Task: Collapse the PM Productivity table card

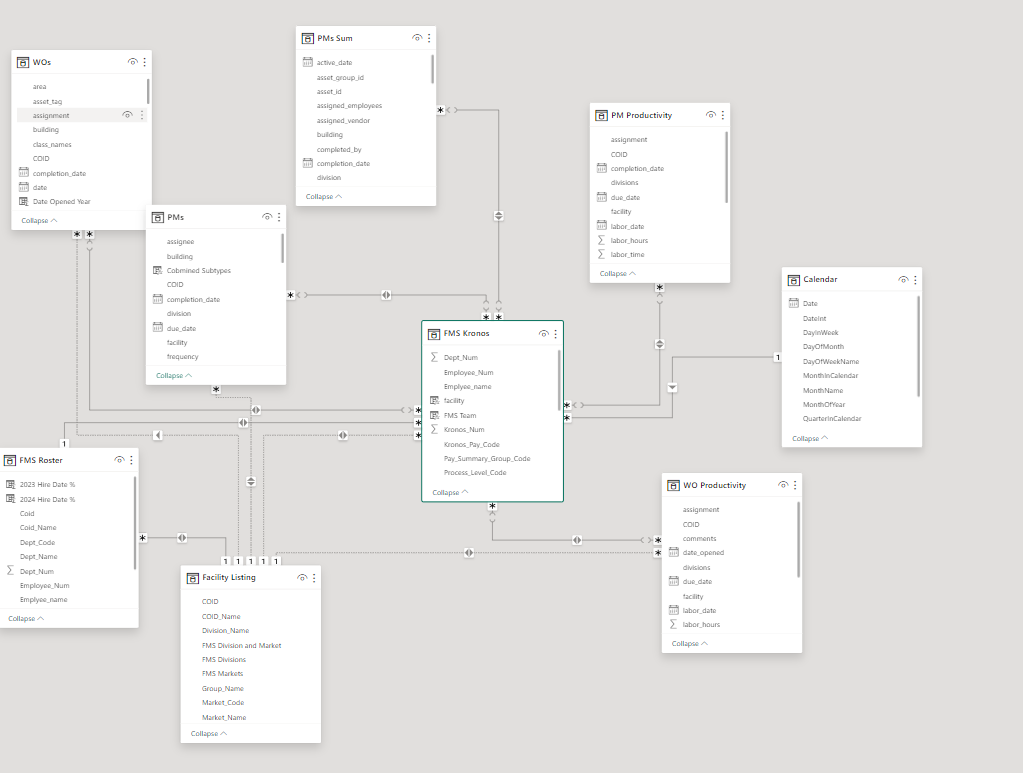Action: (618, 273)
